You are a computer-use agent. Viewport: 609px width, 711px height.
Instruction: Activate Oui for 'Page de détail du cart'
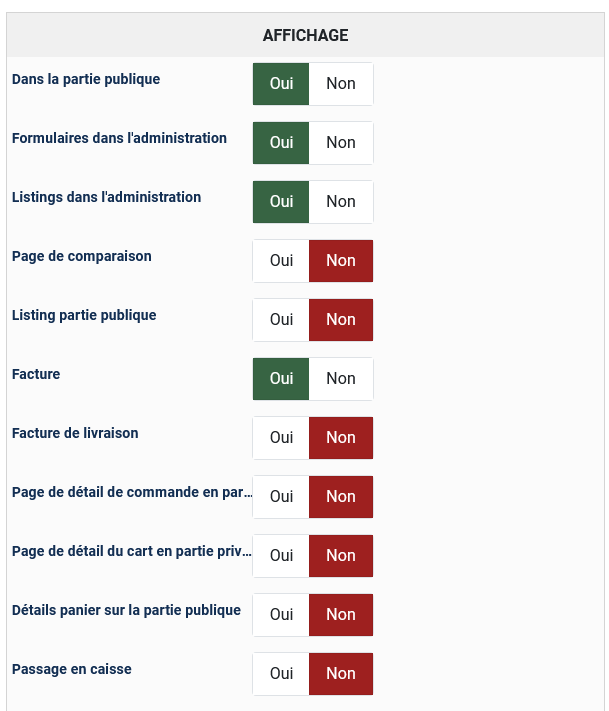(x=281, y=556)
